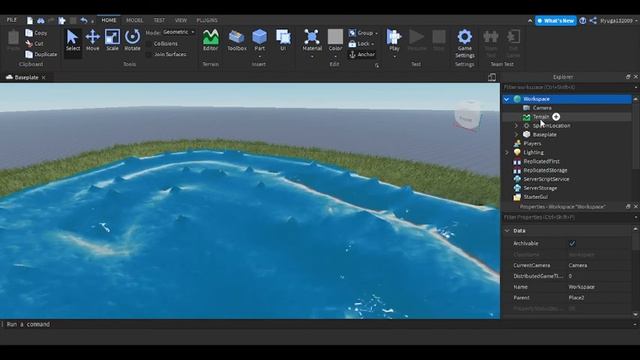Open the Material picker
Screen dimensions: 640x360
coord(312,40)
